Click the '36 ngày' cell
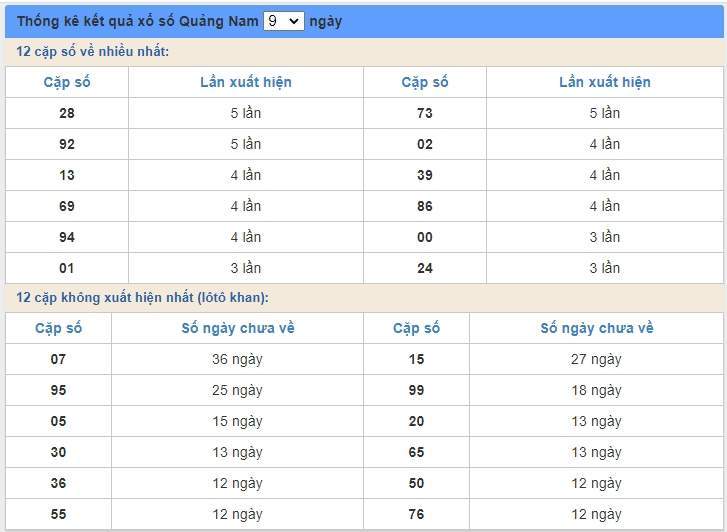The image size is (727, 532). pos(238,359)
